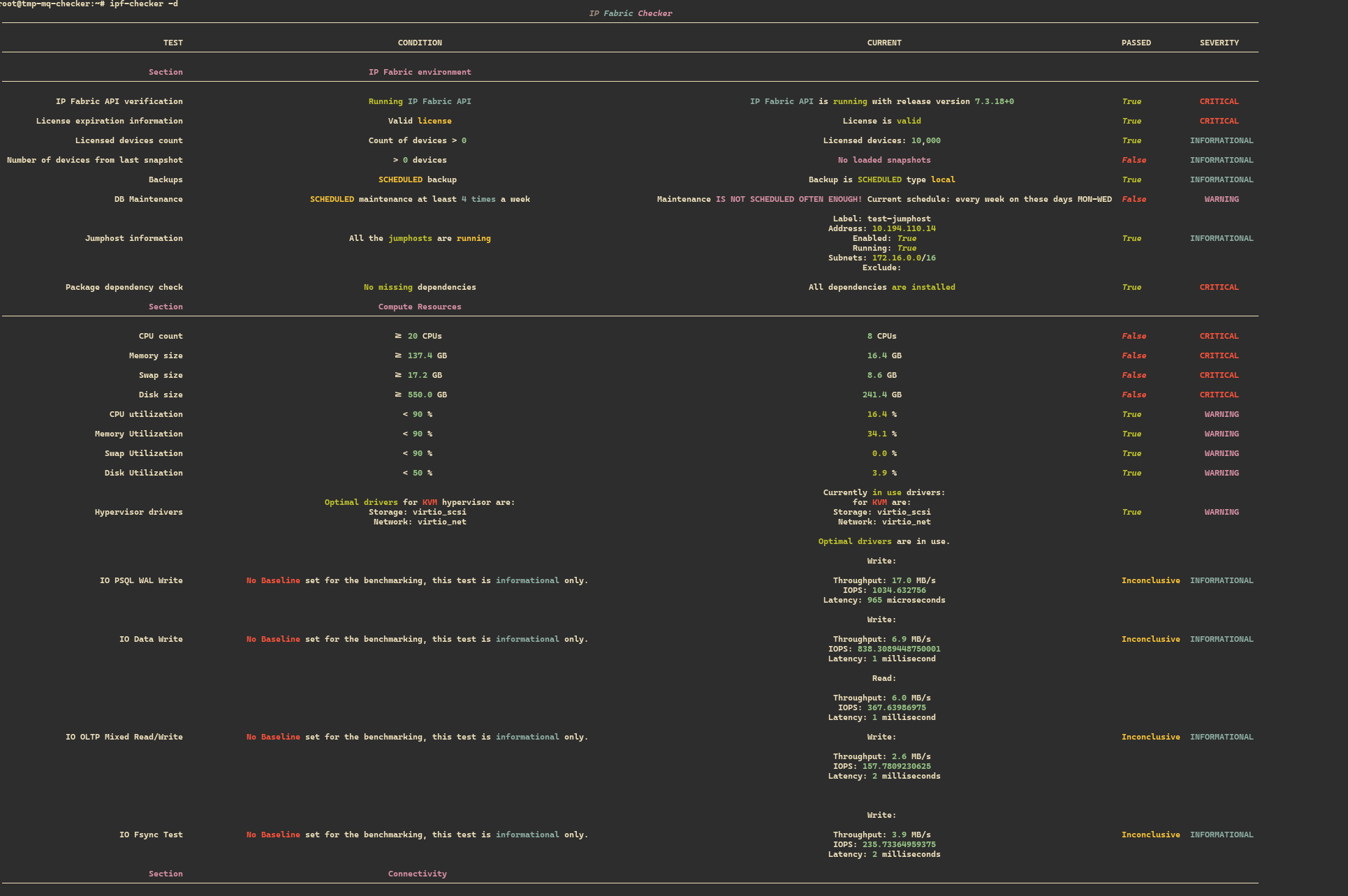Click the CONDITION column header

pyautogui.click(x=420, y=43)
